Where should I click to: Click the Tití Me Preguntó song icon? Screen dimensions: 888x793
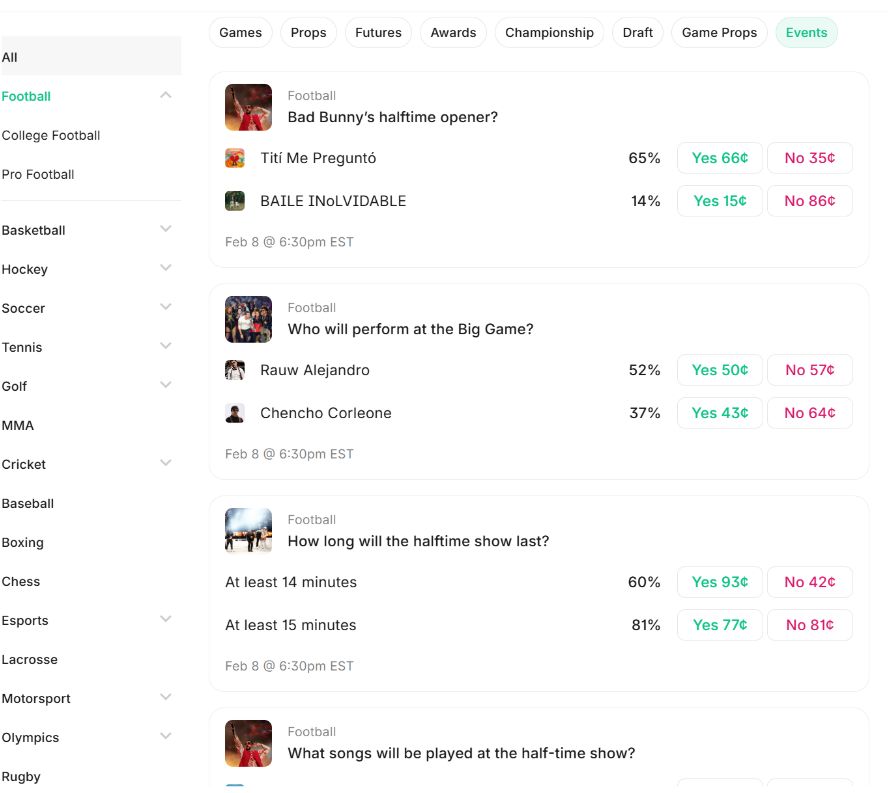(235, 158)
